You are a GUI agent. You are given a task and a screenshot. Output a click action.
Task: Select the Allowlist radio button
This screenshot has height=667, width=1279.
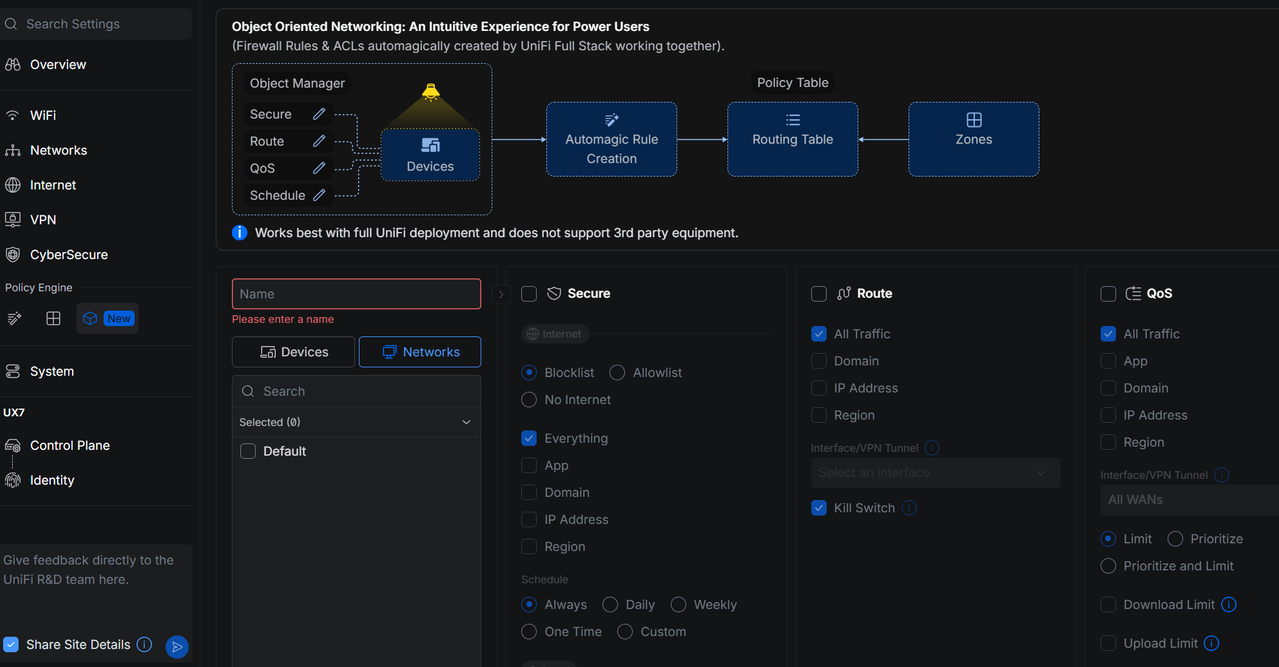pos(617,373)
